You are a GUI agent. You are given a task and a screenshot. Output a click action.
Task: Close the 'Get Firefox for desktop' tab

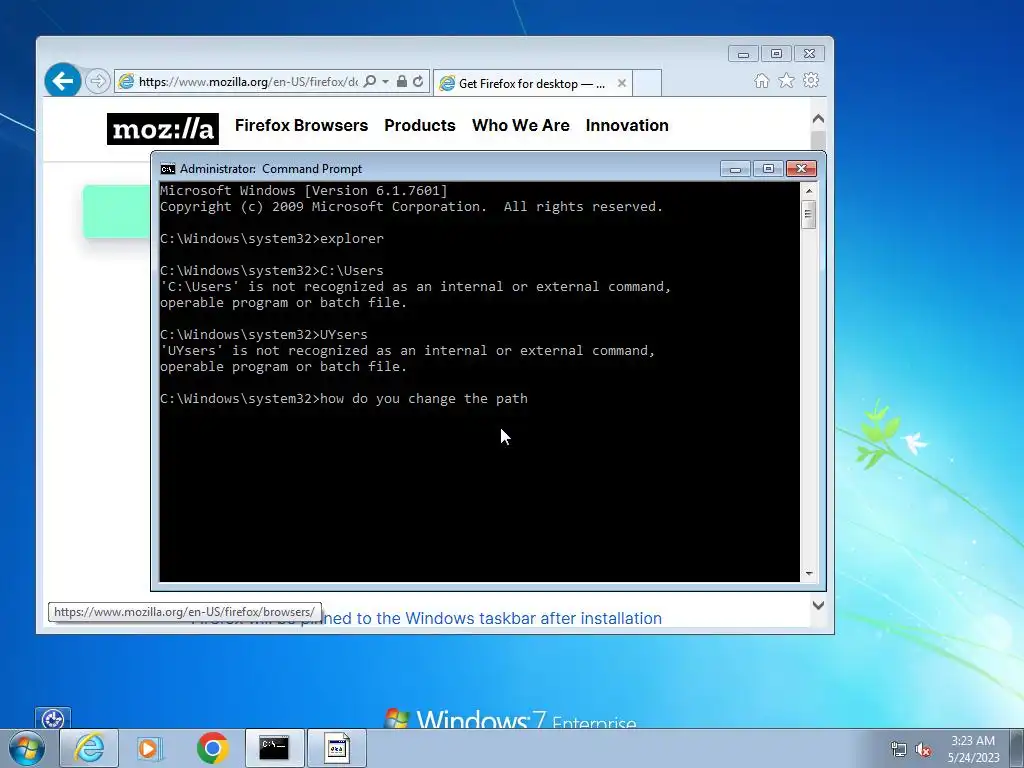[x=622, y=83]
